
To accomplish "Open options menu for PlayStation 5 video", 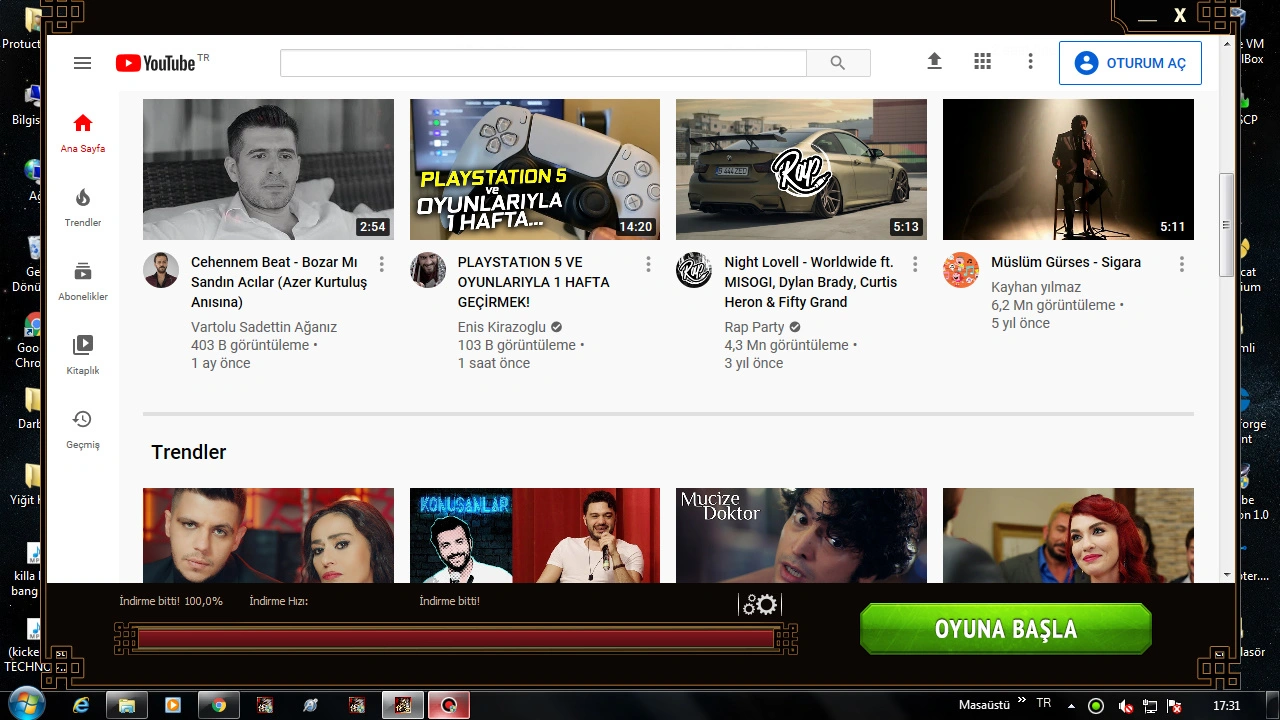I will click(648, 264).
